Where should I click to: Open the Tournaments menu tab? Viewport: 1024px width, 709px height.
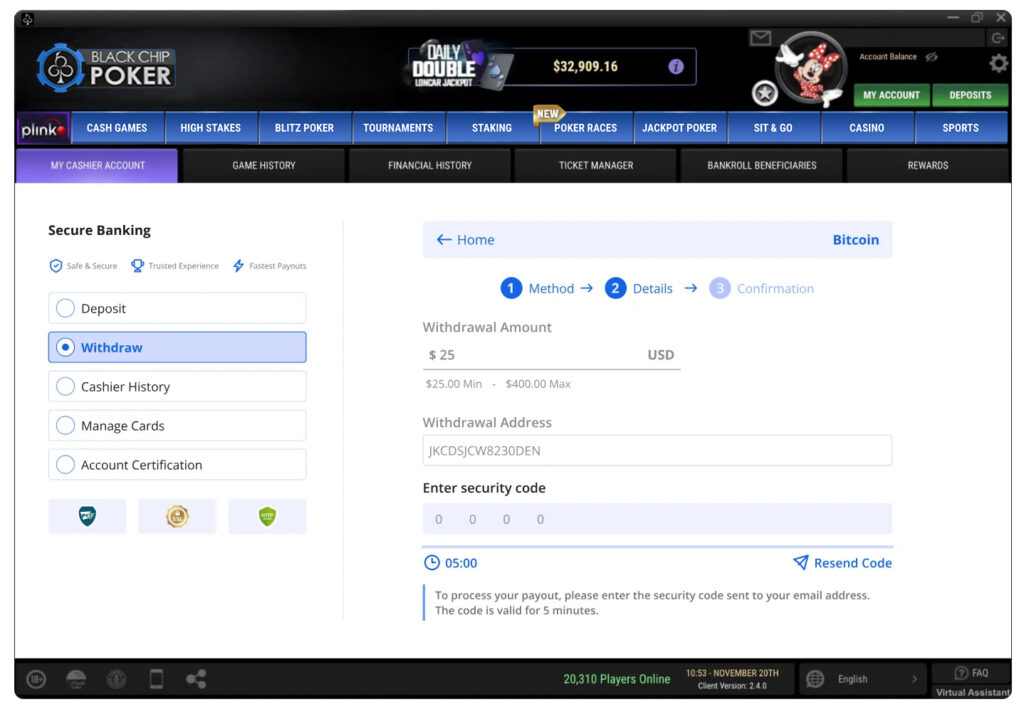pos(398,128)
